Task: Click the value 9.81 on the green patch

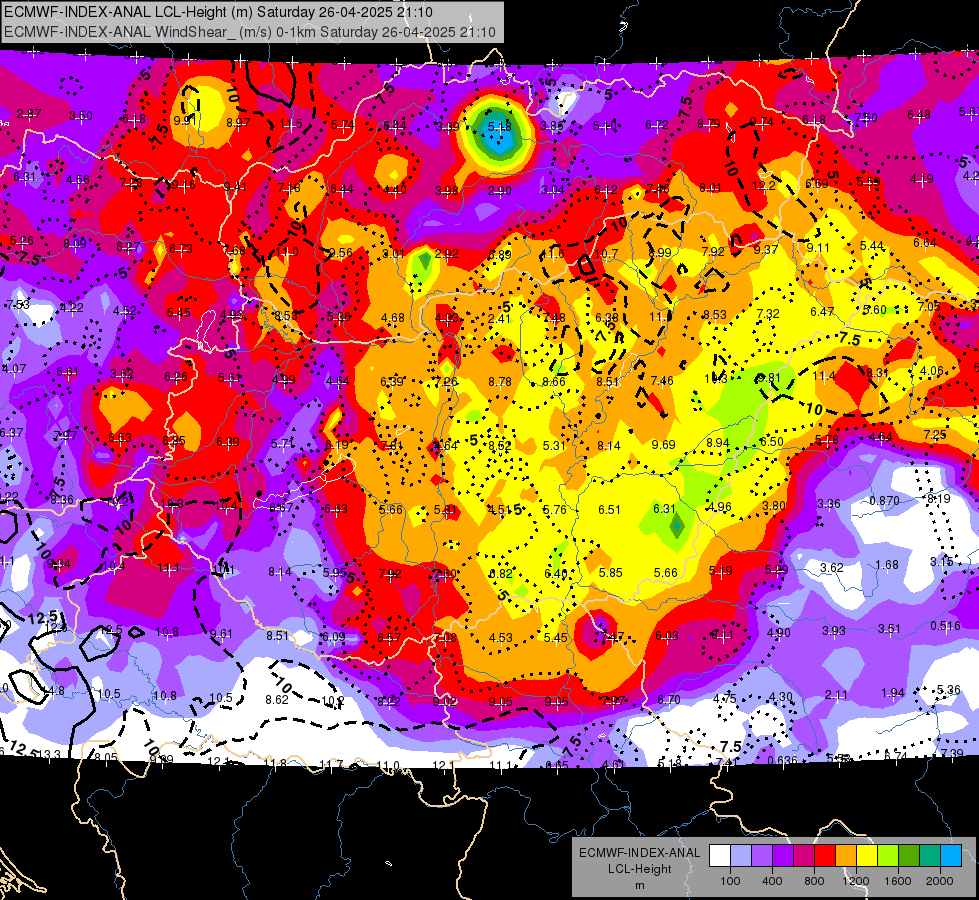Action: 769,378
